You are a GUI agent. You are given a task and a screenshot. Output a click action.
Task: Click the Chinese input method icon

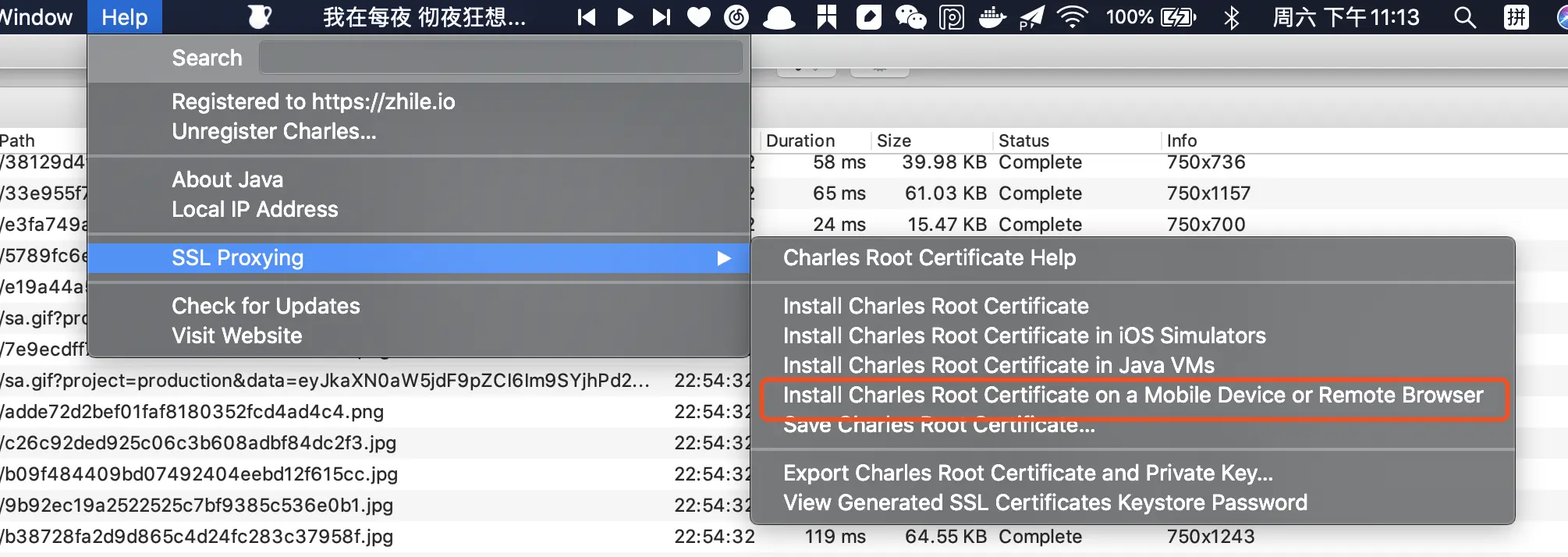tap(1516, 17)
